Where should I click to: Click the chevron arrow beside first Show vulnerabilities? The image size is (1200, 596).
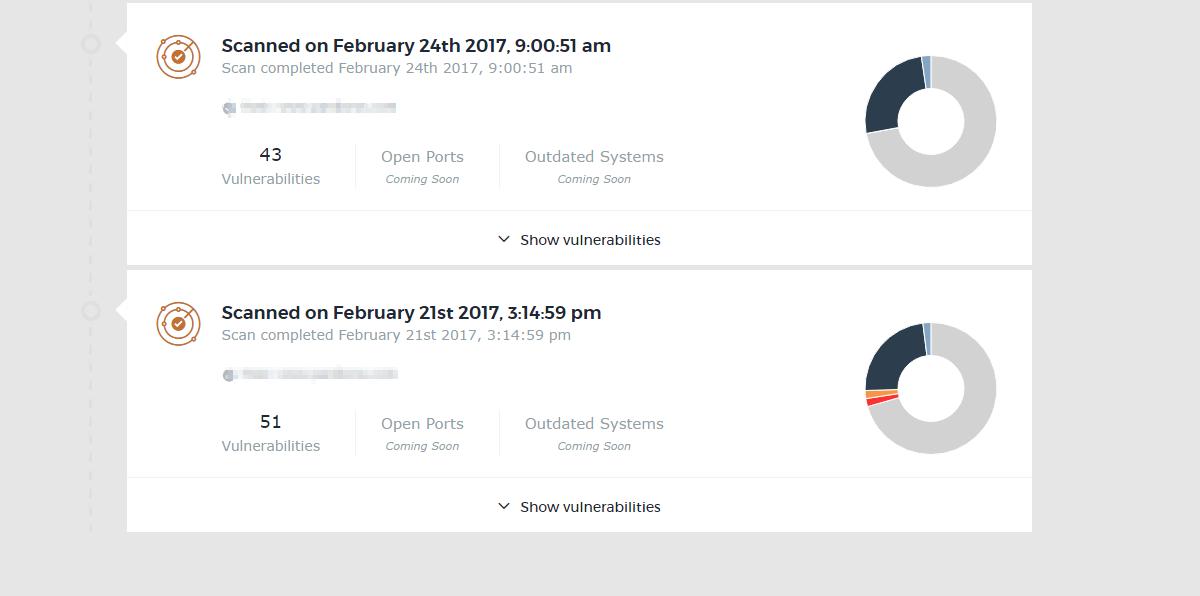click(x=504, y=240)
